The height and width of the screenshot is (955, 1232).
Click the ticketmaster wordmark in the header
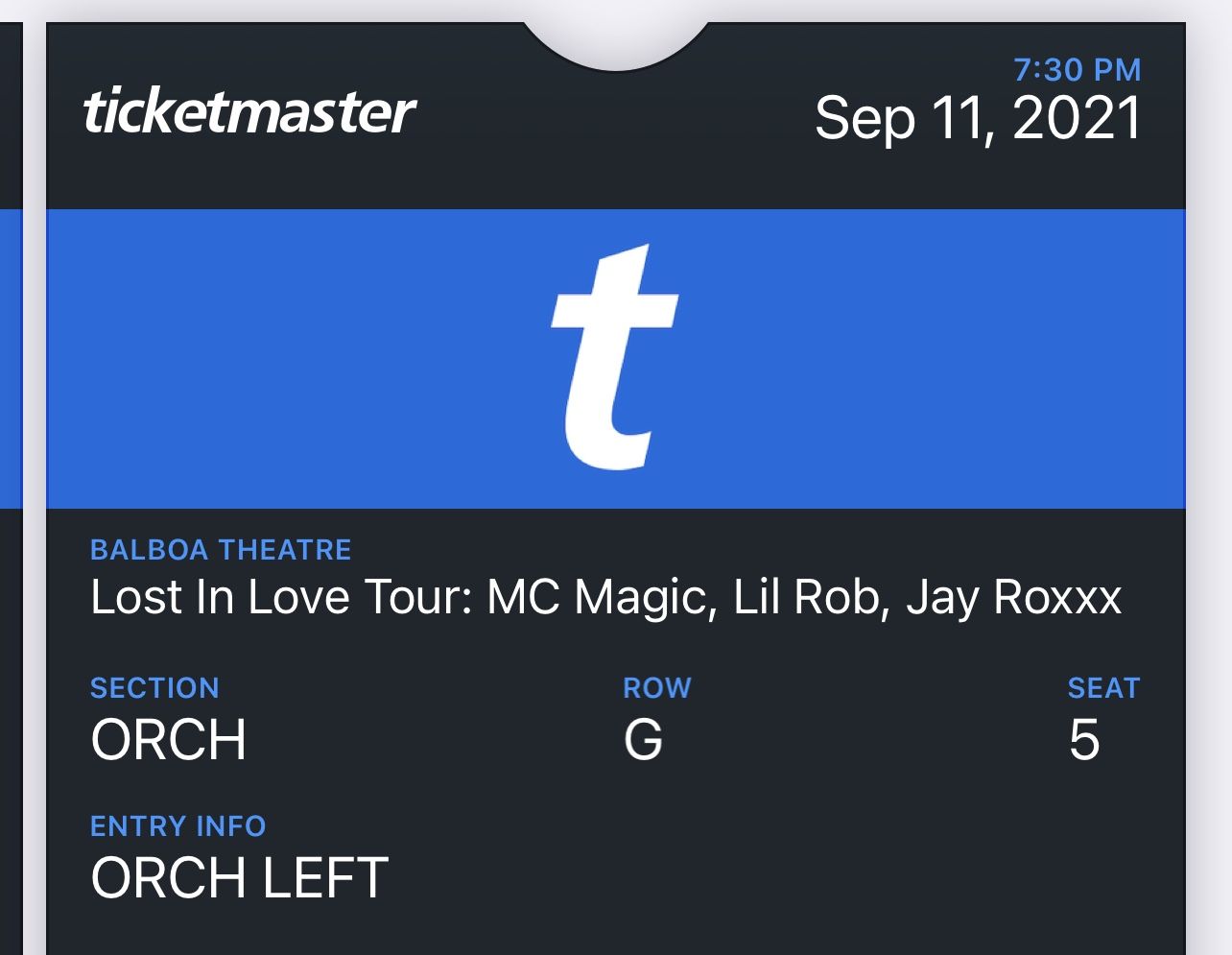point(249,112)
